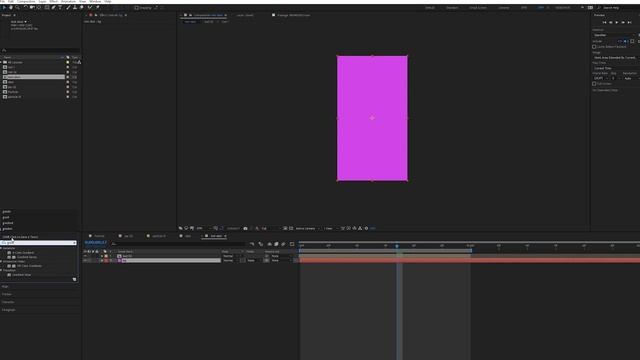
Task: Take a snapshot with the camera icon
Action: click(x=245, y=229)
